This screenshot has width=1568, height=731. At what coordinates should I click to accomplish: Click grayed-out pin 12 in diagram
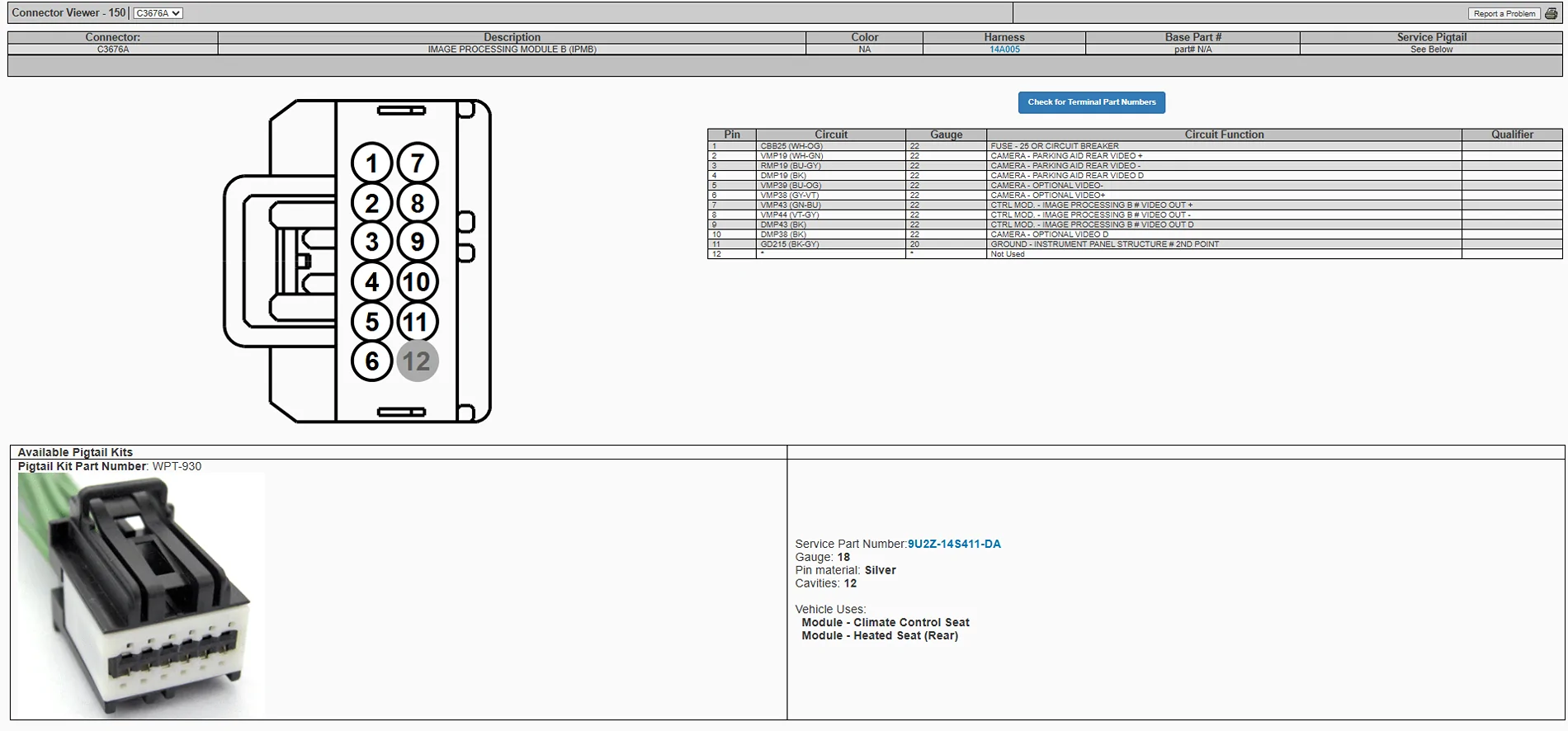click(x=417, y=361)
